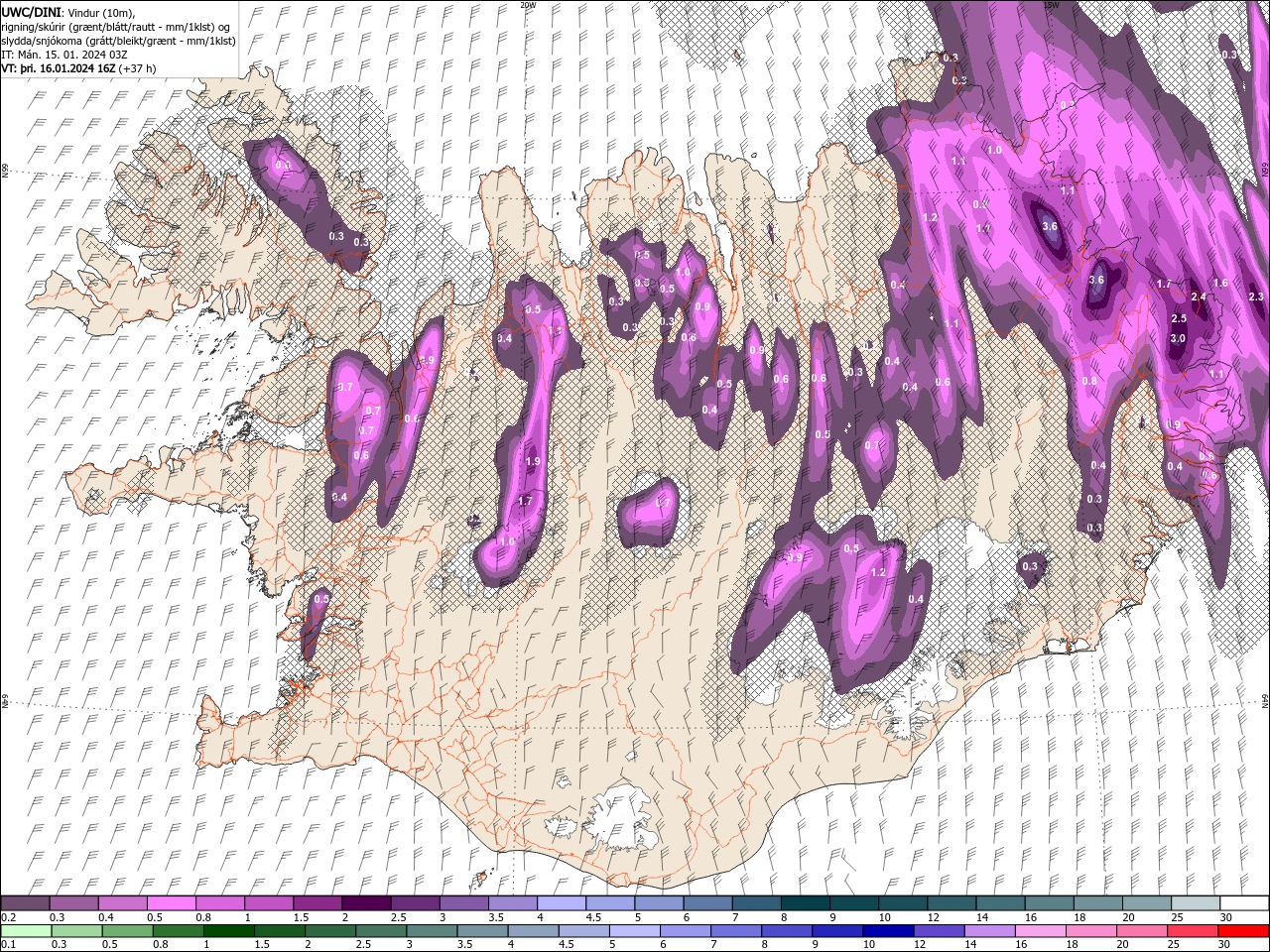1270x952 pixels.
Task: Click the '3.0' snowfall value on the map
Action: coord(1178,338)
